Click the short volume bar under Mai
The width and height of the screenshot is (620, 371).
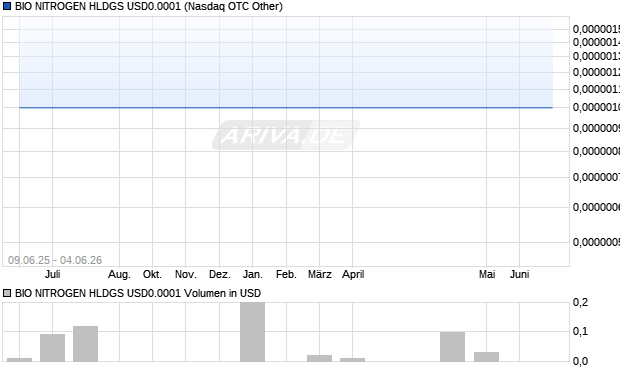pos(486,357)
